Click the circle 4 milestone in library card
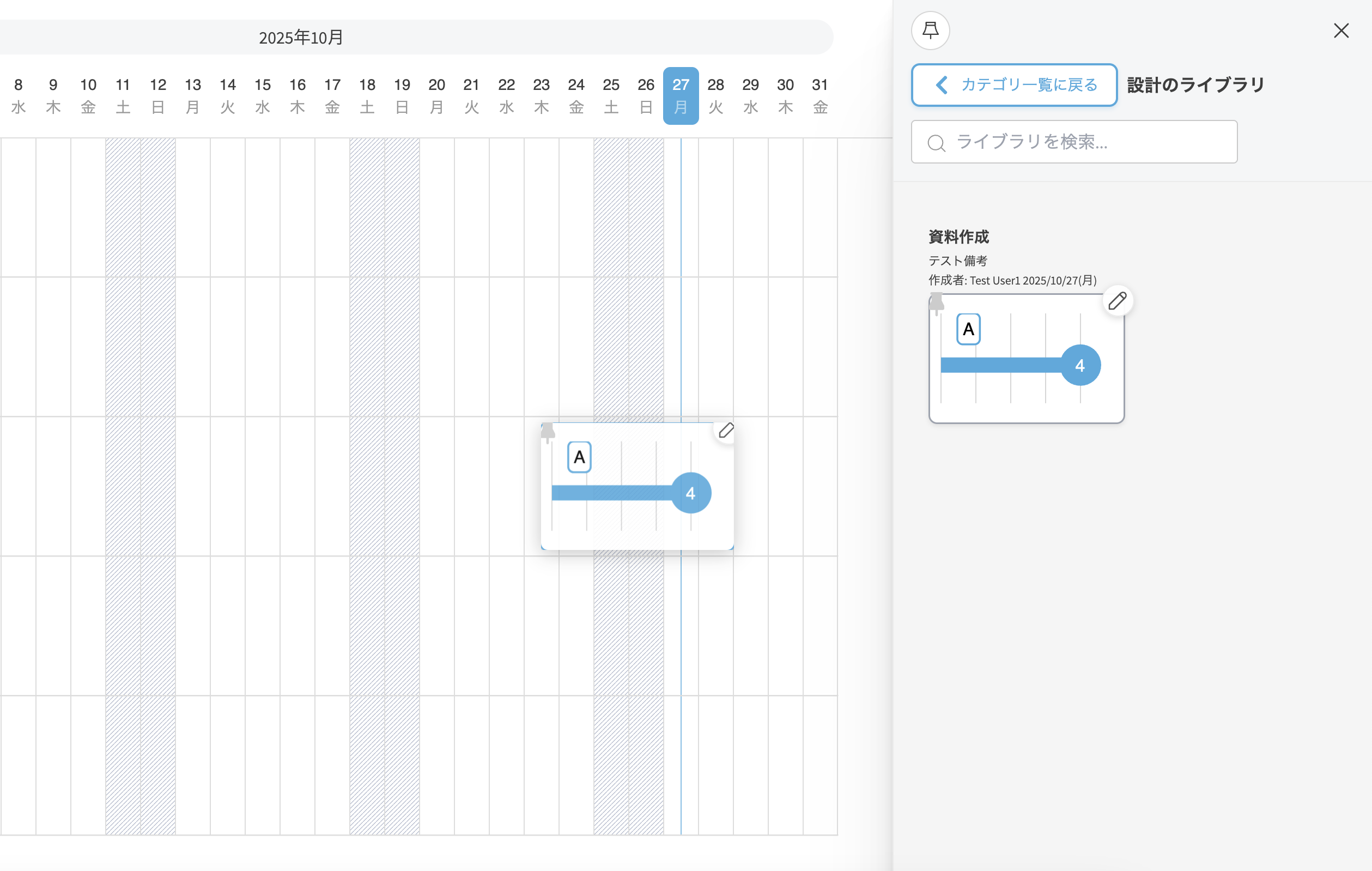 point(1080,365)
